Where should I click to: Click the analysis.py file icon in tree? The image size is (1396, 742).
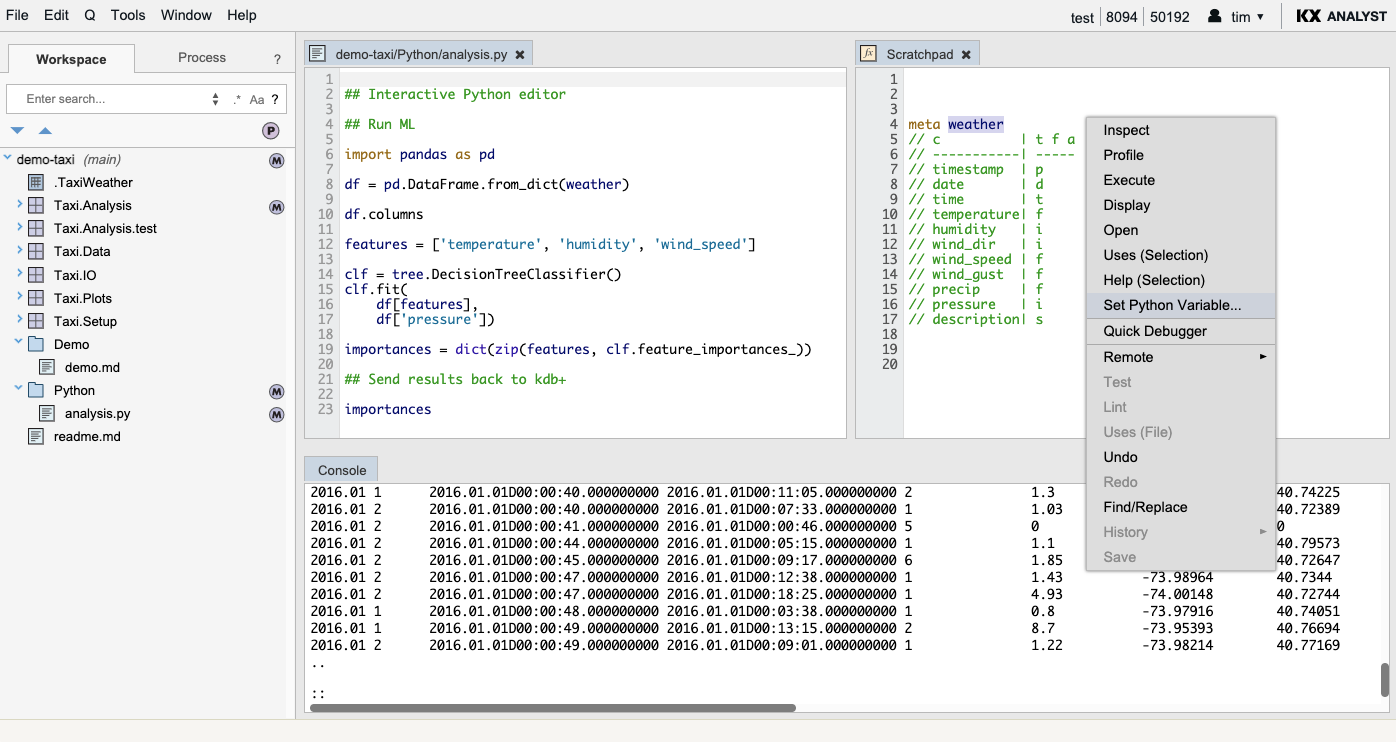click(x=47, y=414)
